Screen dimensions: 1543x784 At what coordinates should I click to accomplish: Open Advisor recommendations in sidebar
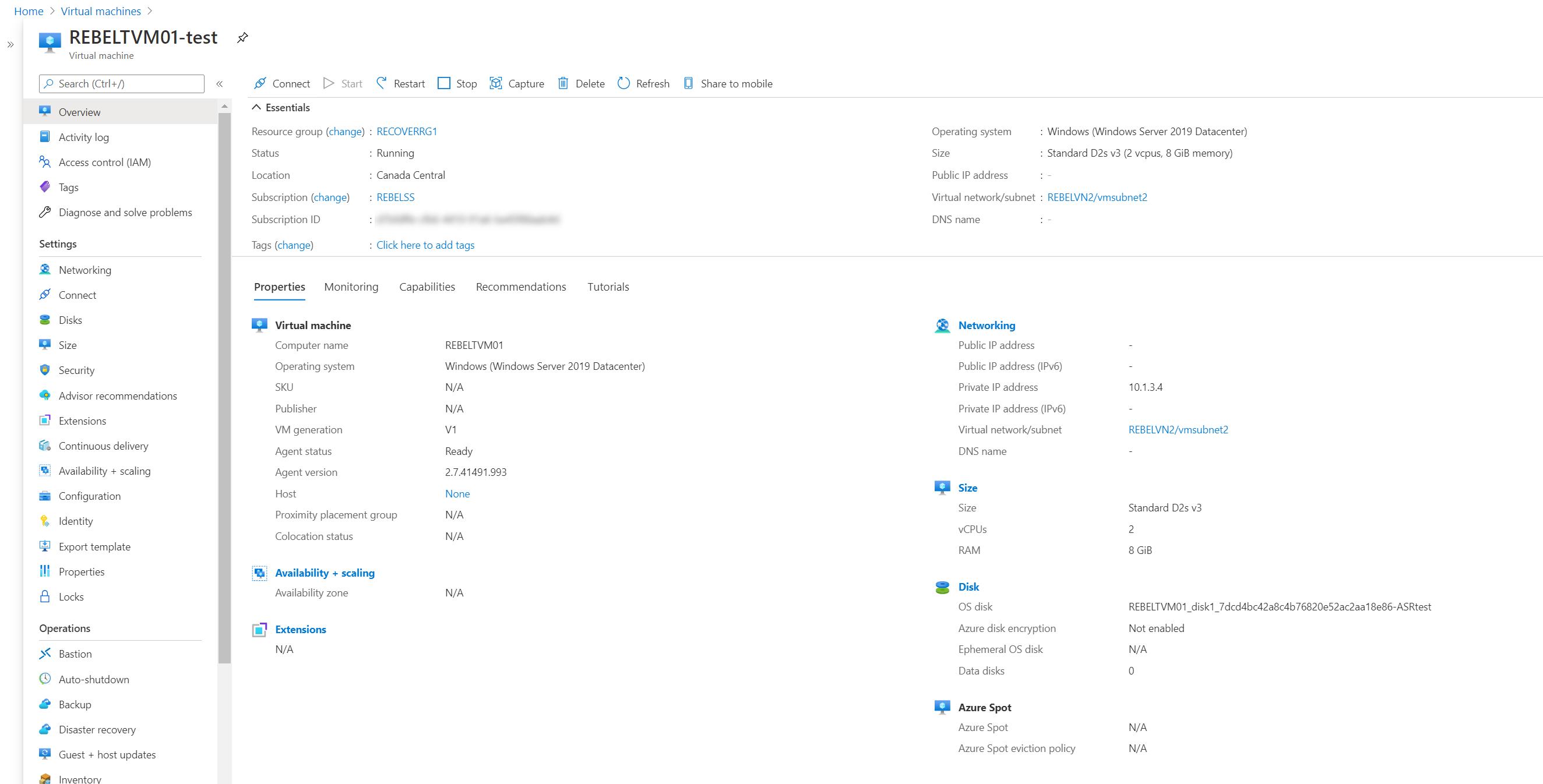click(117, 396)
